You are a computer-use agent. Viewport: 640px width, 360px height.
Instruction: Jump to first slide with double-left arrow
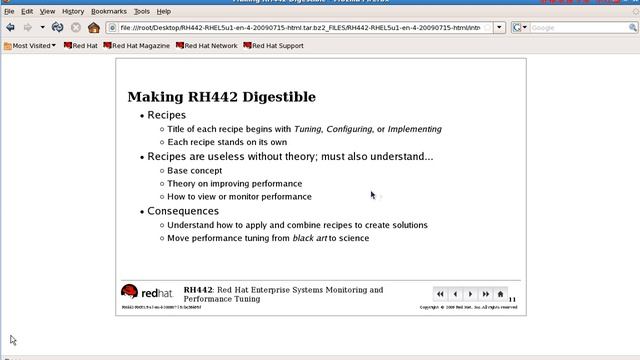(440, 294)
